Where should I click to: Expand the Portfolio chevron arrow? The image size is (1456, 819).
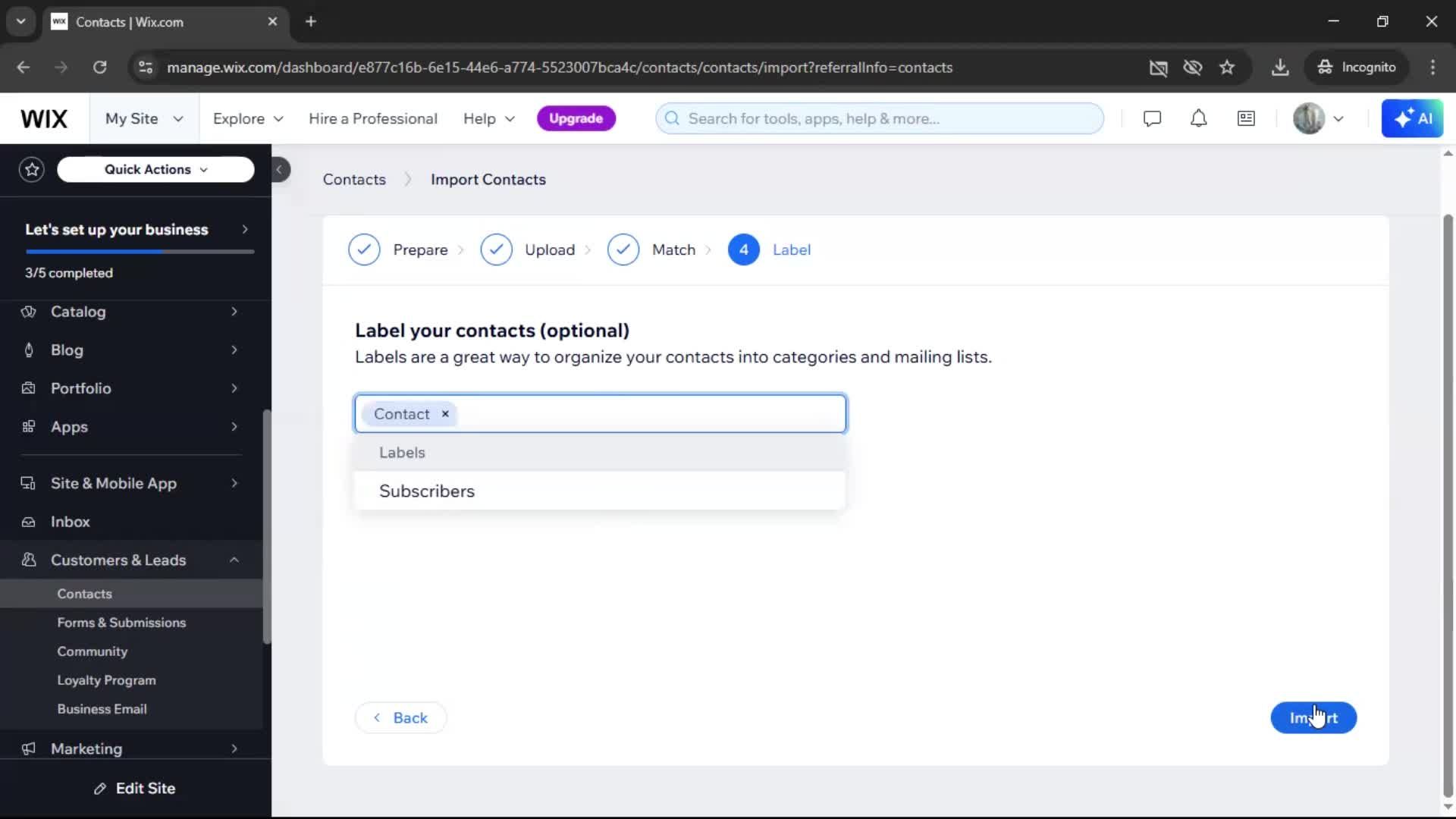pyautogui.click(x=234, y=388)
